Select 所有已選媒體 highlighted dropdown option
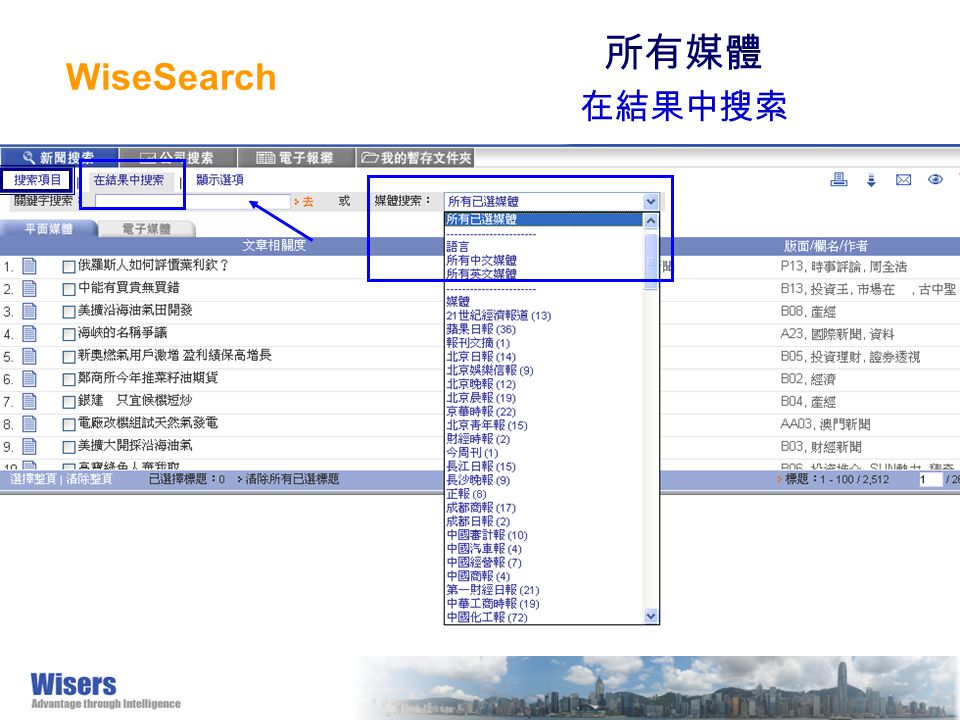The height and width of the screenshot is (720, 960). pyautogui.click(x=544, y=219)
